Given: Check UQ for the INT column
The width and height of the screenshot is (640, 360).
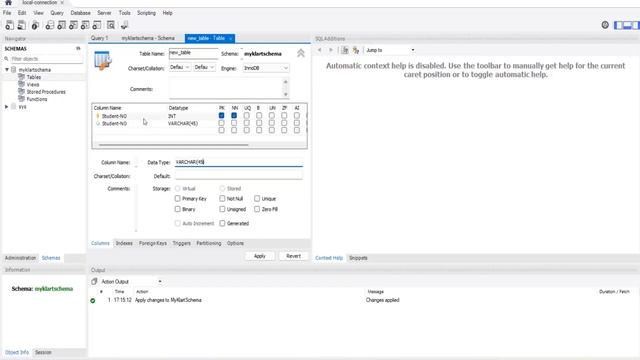Looking at the screenshot, I should click(x=247, y=116).
